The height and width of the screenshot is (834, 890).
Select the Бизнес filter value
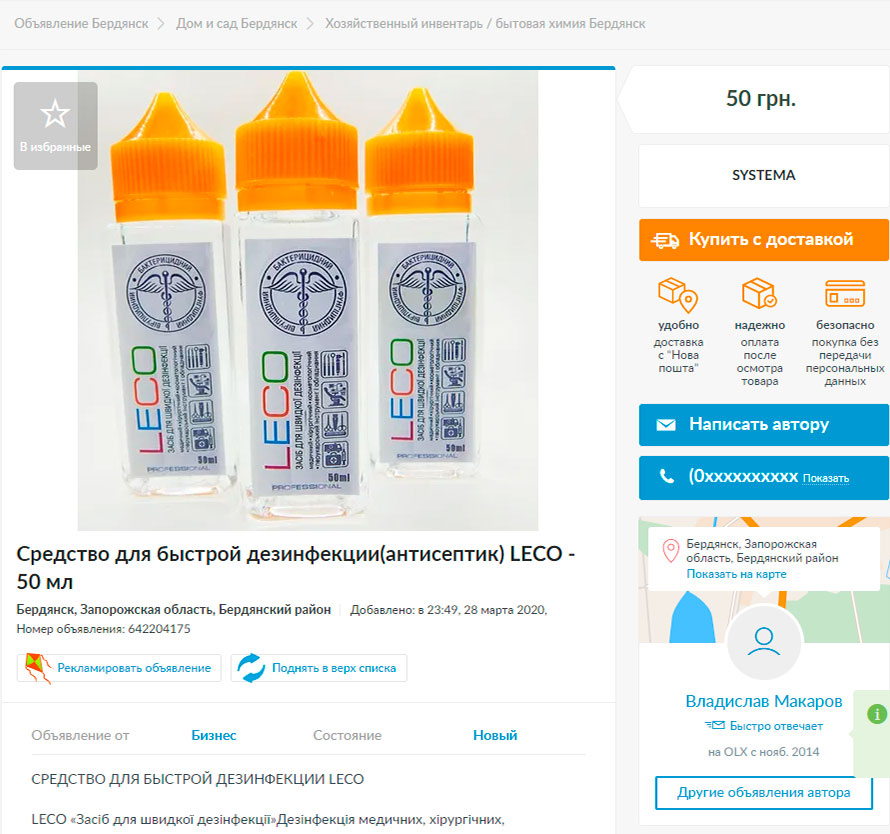[x=214, y=735]
